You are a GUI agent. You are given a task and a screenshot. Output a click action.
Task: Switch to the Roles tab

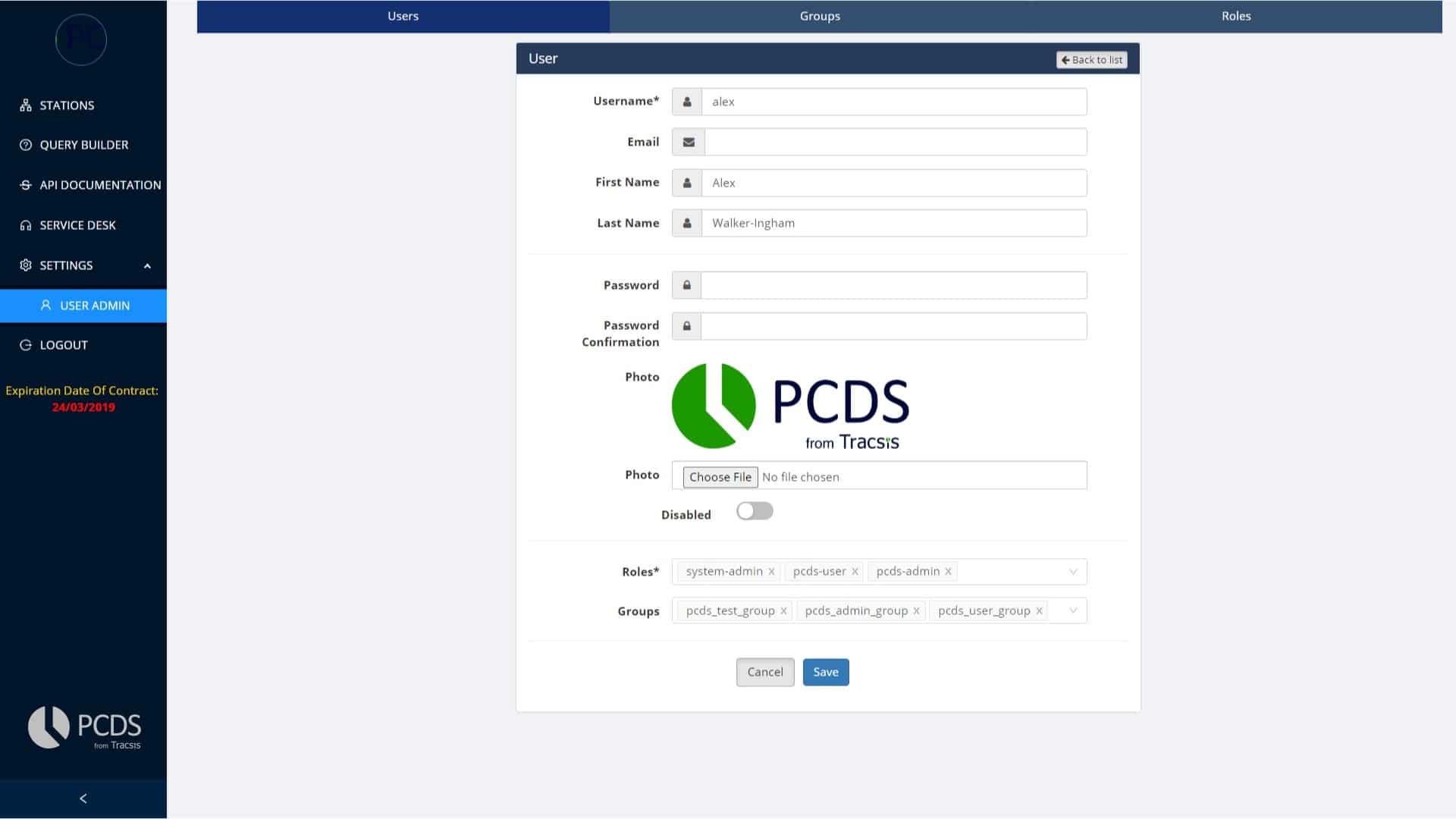[x=1235, y=16]
